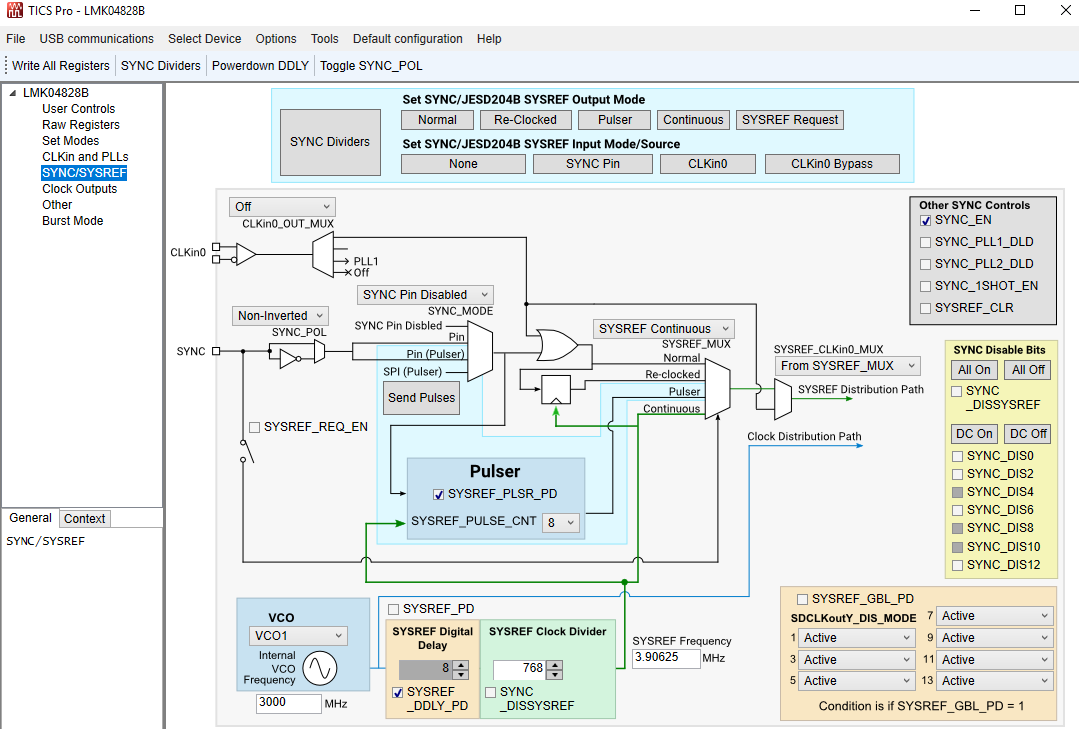The image size is (1079, 729).
Task: Open the Help menu
Action: coord(489,39)
